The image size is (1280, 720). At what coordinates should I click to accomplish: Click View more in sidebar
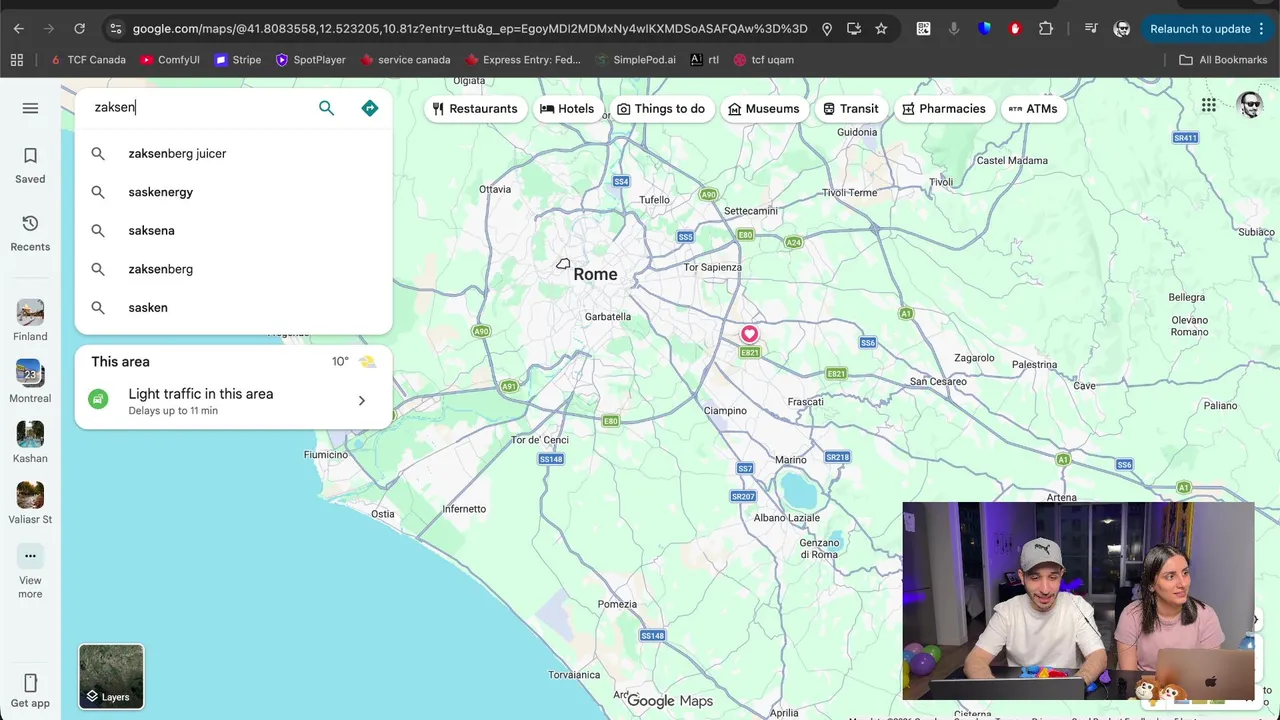point(30,572)
